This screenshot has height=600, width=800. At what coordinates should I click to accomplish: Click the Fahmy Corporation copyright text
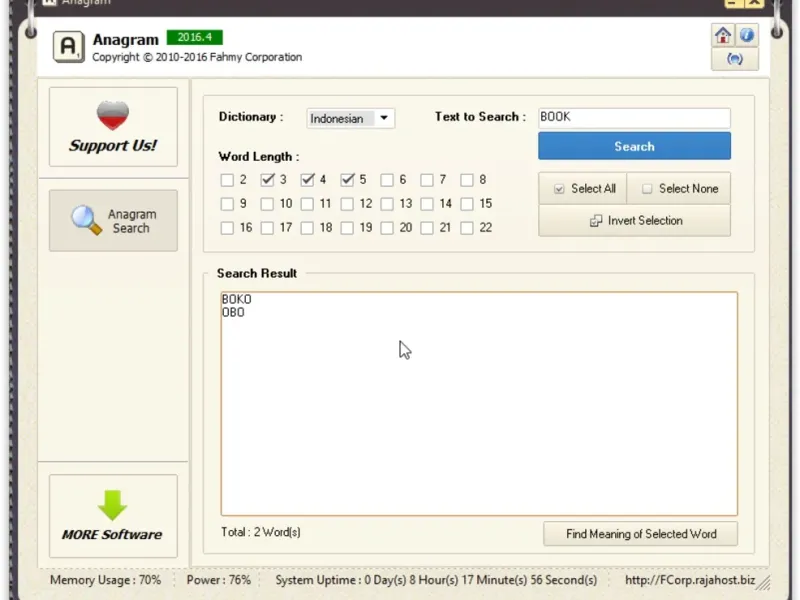point(197,57)
